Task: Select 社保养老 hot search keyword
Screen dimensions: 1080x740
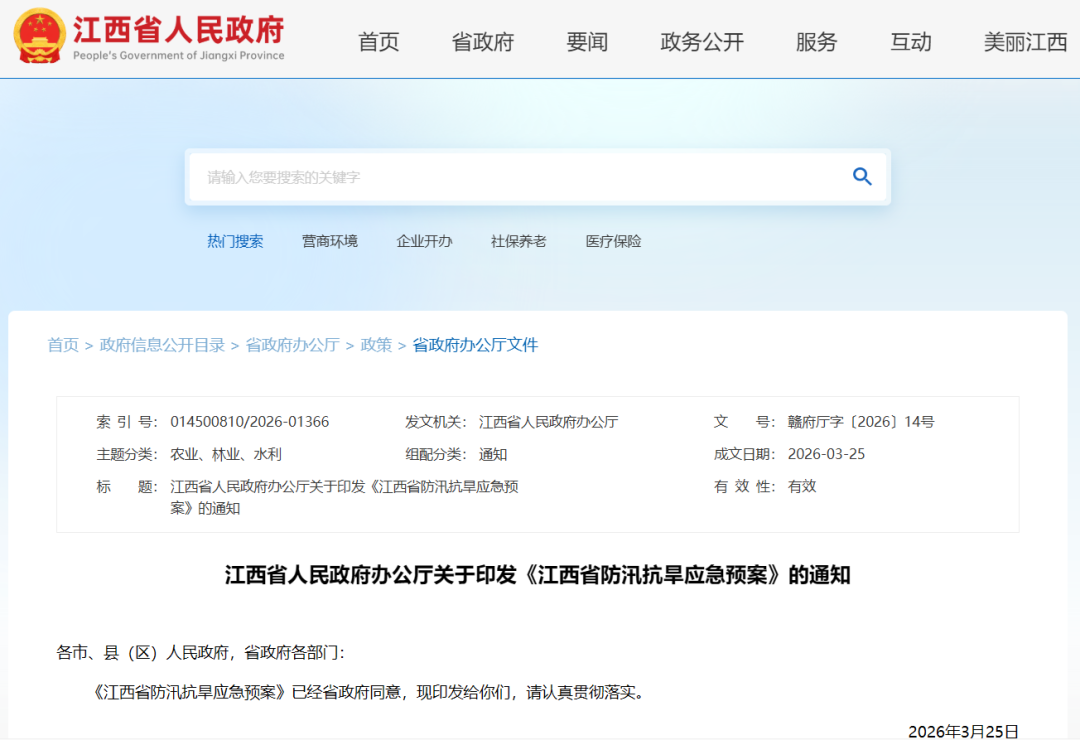Action: click(518, 240)
